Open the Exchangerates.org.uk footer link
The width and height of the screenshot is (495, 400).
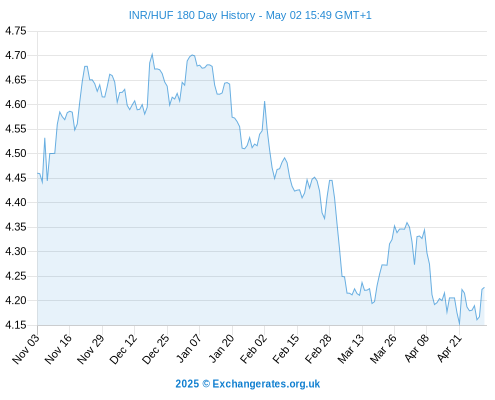click(x=266, y=384)
